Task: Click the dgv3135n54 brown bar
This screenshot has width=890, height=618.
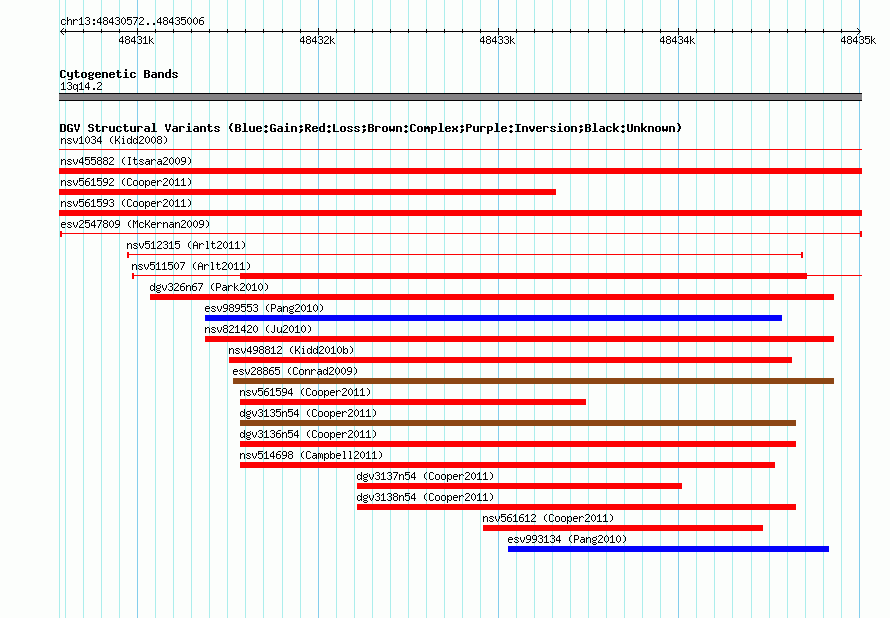Action: (518, 423)
